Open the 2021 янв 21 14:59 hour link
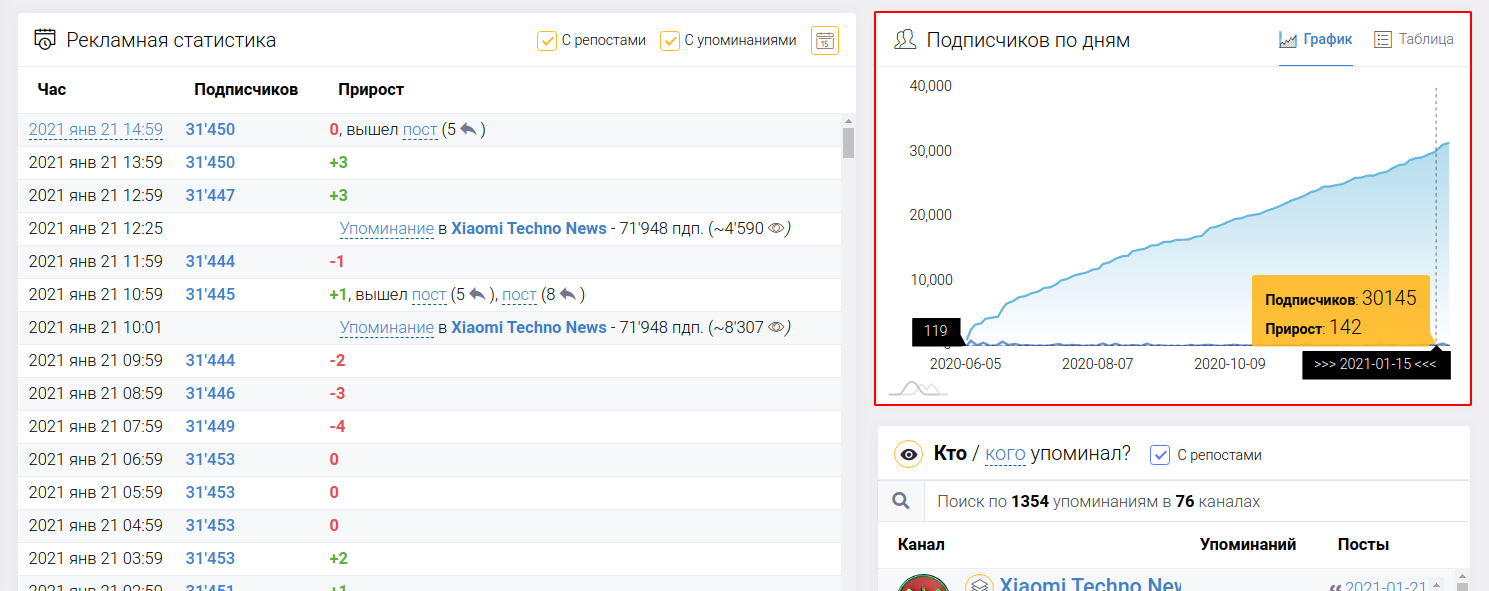Image resolution: width=1489 pixels, height=591 pixels. tap(96, 129)
